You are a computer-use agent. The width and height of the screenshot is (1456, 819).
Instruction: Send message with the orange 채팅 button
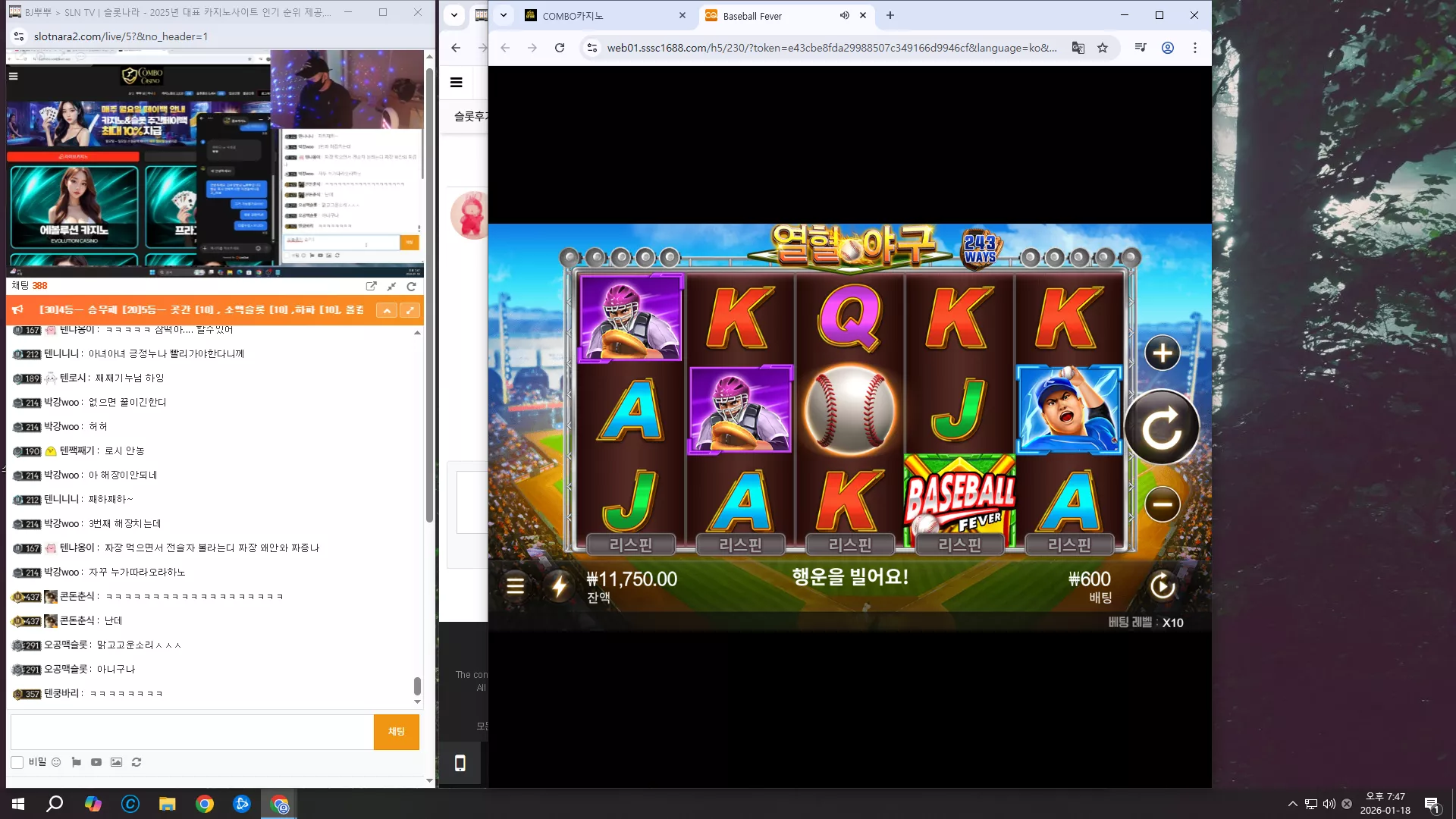(397, 732)
